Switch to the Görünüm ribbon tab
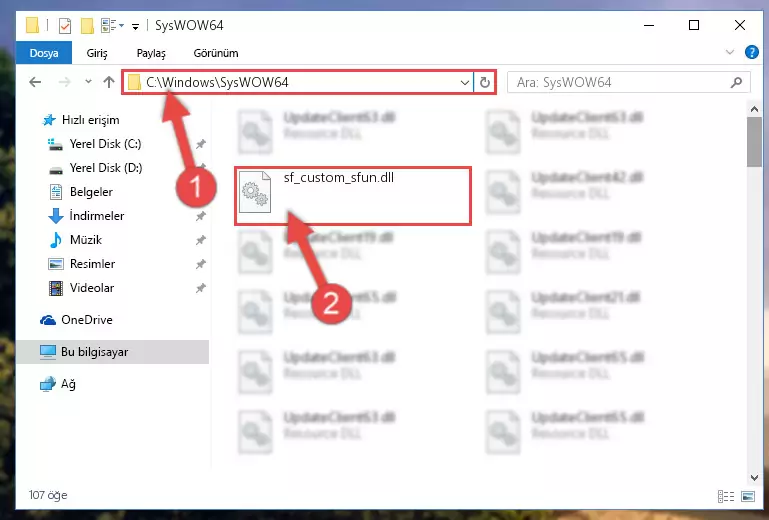 216,53
